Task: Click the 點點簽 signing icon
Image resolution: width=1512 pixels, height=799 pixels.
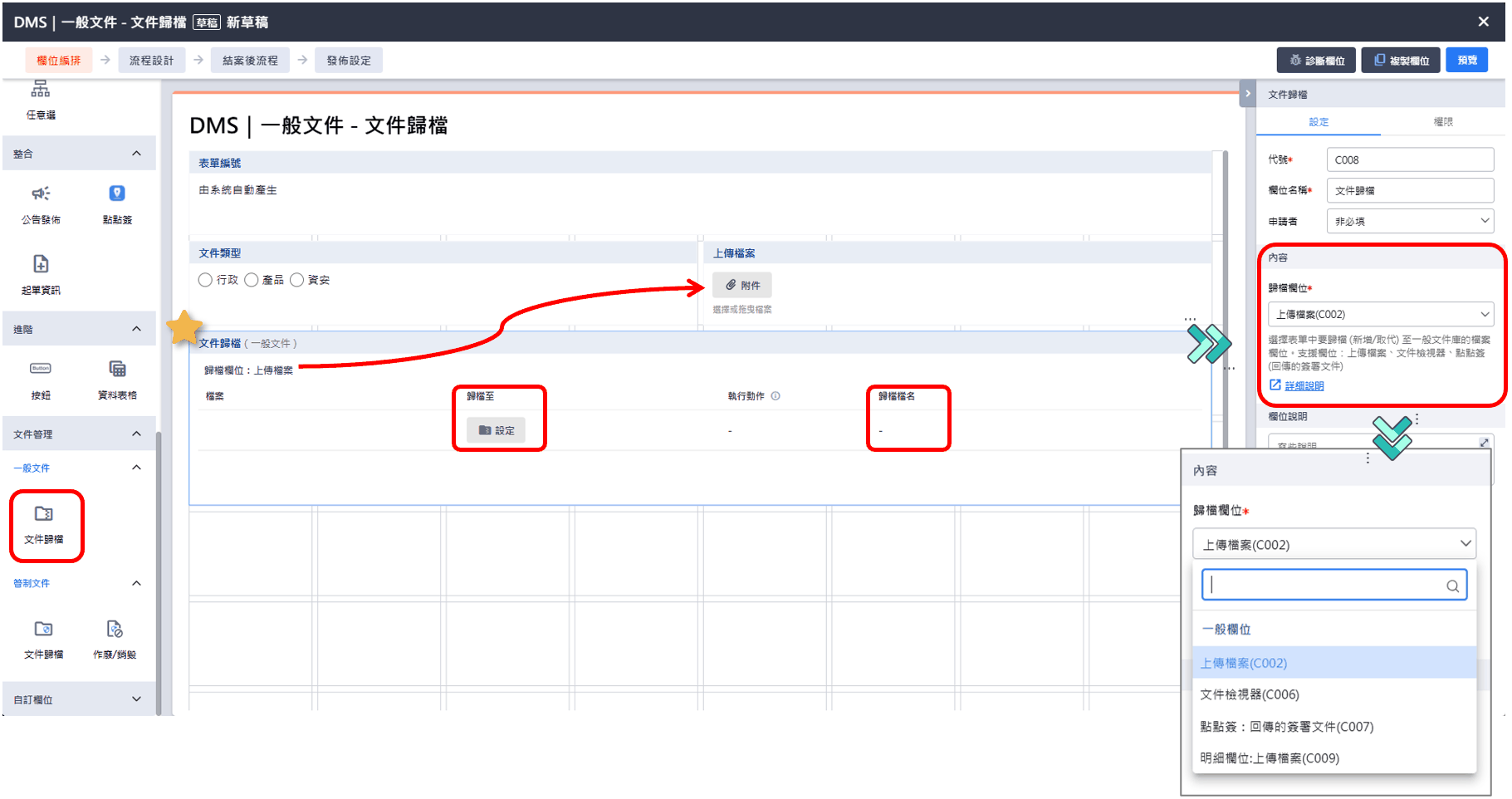Action: (117, 194)
